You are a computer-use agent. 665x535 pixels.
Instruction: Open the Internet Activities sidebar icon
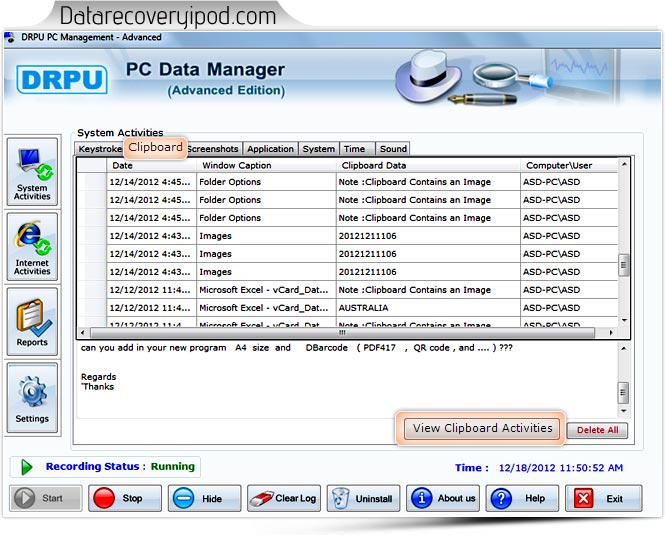pyautogui.click(x=32, y=247)
